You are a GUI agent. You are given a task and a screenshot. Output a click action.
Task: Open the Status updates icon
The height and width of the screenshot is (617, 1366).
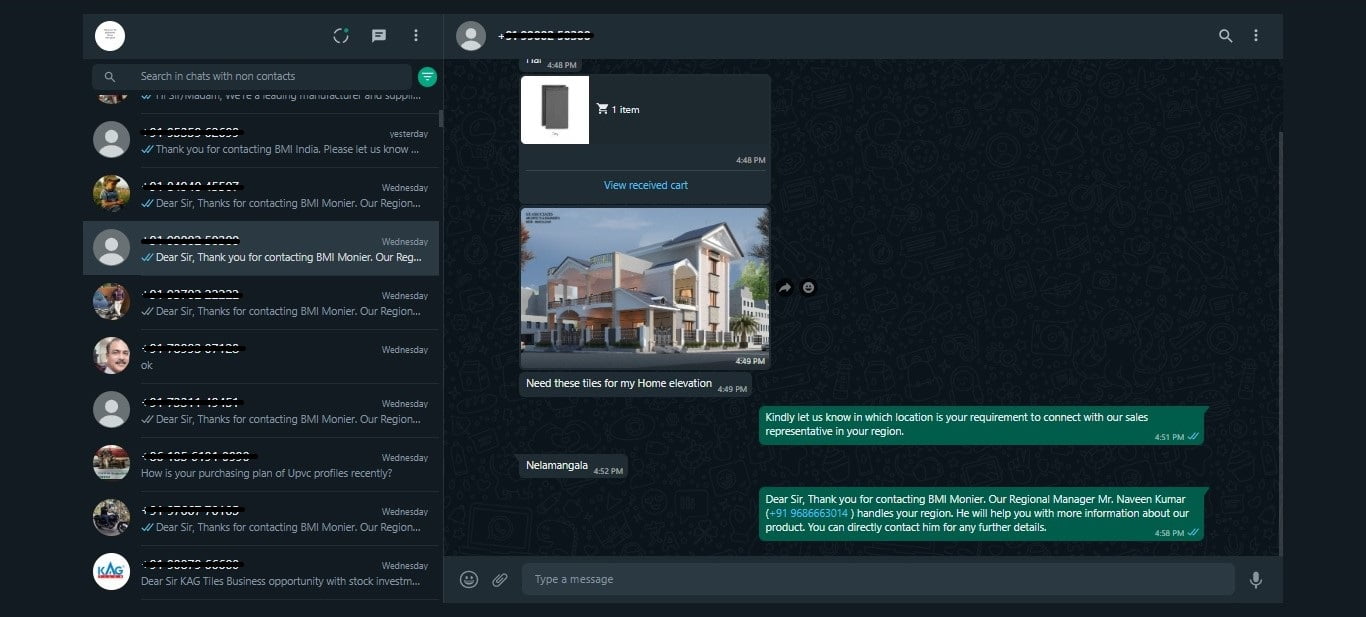point(341,36)
